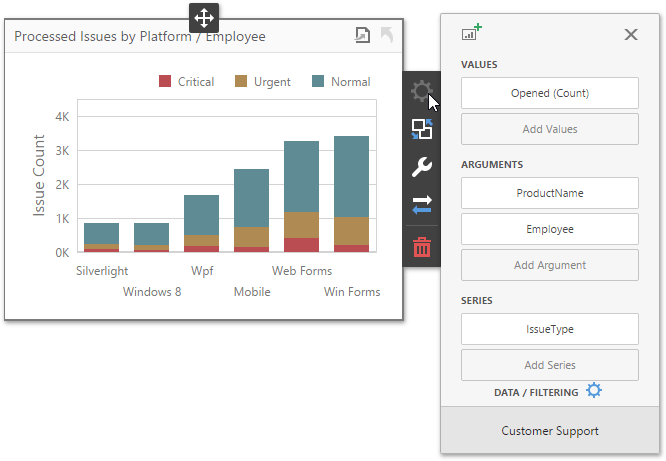
Task: Delete the chart with the trash icon
Action: [421, 247]
